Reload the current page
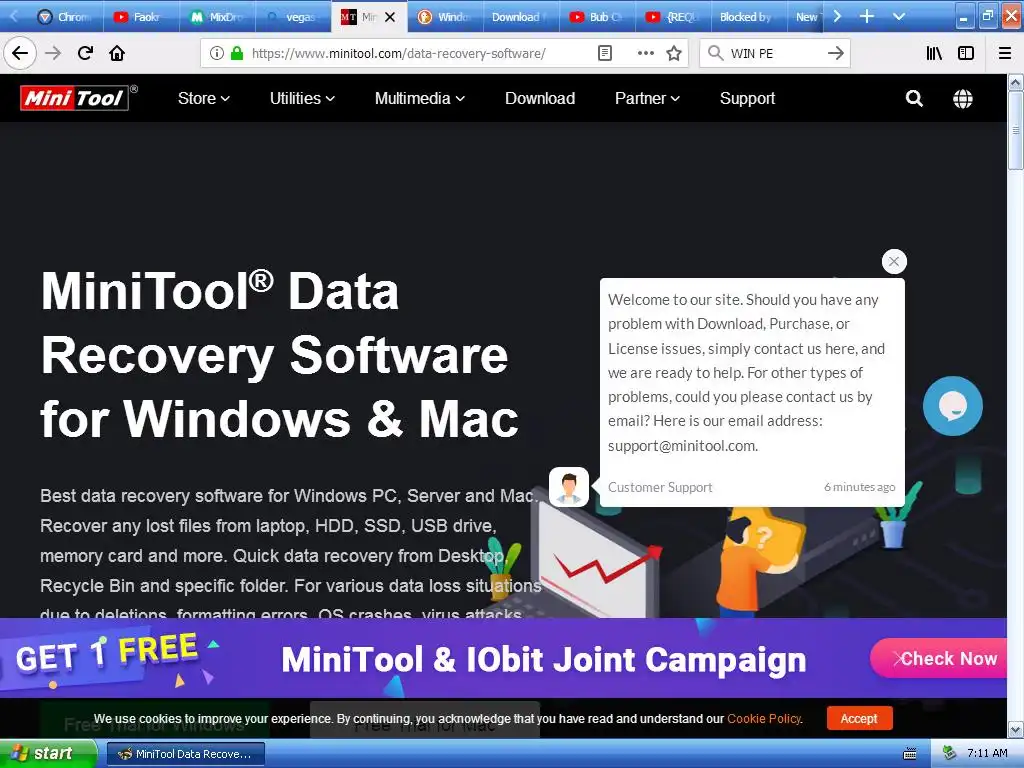This screenshot has height=768, width=1024. tap(85, 53)
